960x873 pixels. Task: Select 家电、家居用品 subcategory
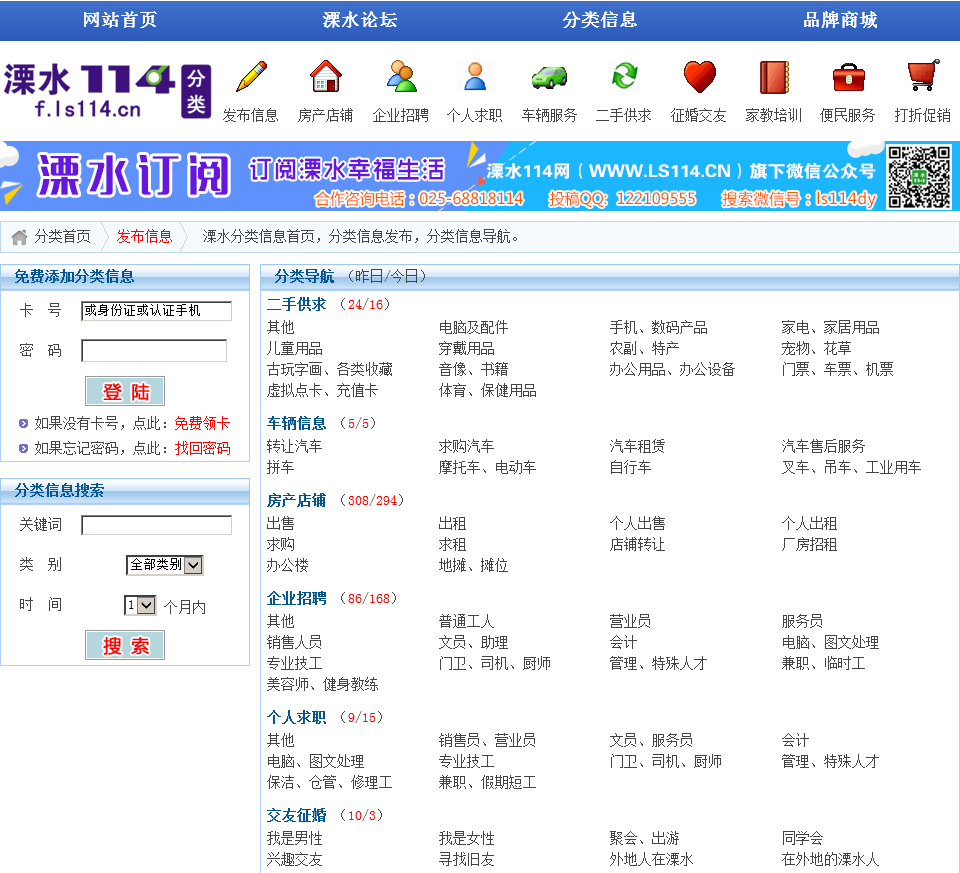[830, 328]
